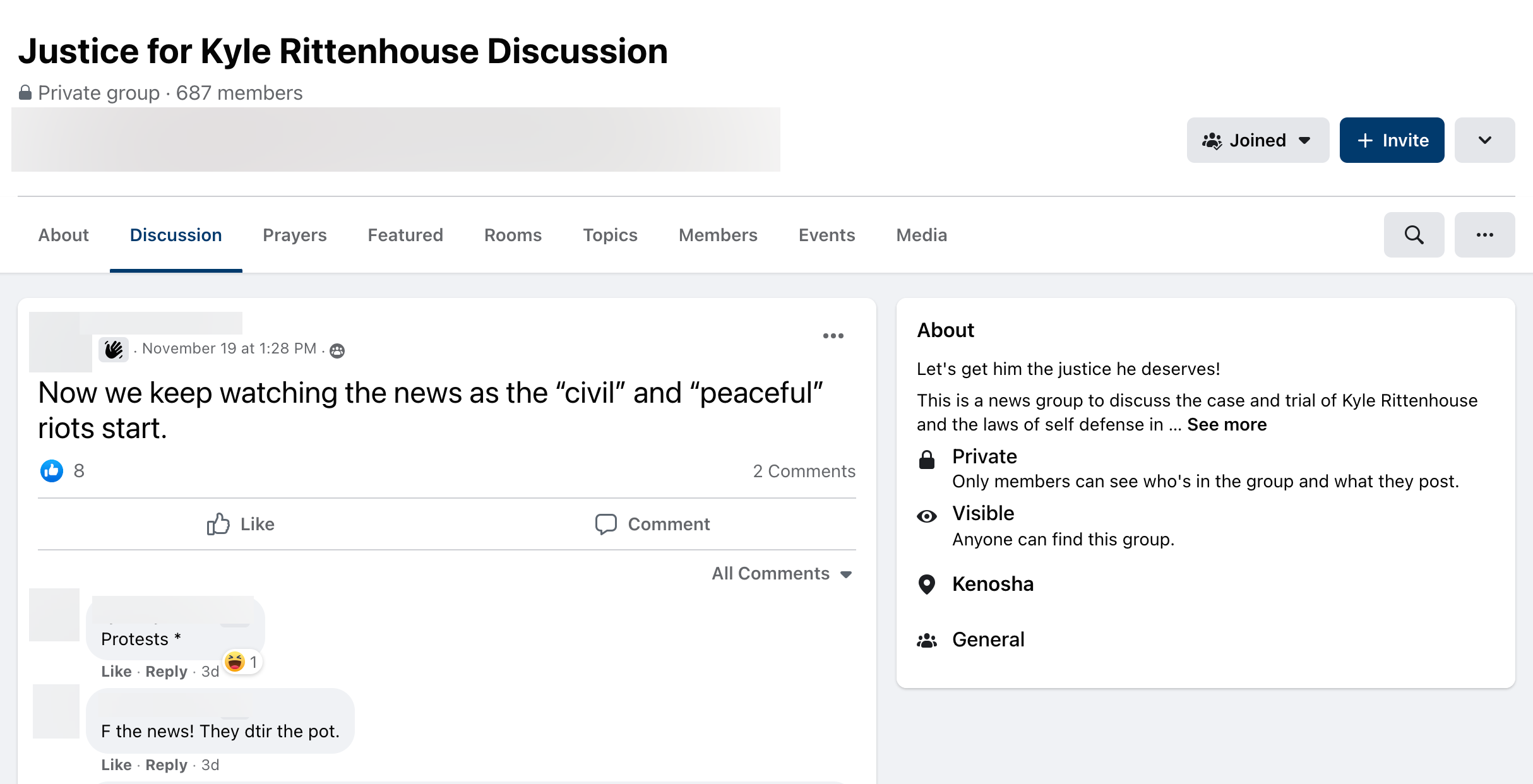
Task: Open the Joined dropdown menu
Action: 1257,140
